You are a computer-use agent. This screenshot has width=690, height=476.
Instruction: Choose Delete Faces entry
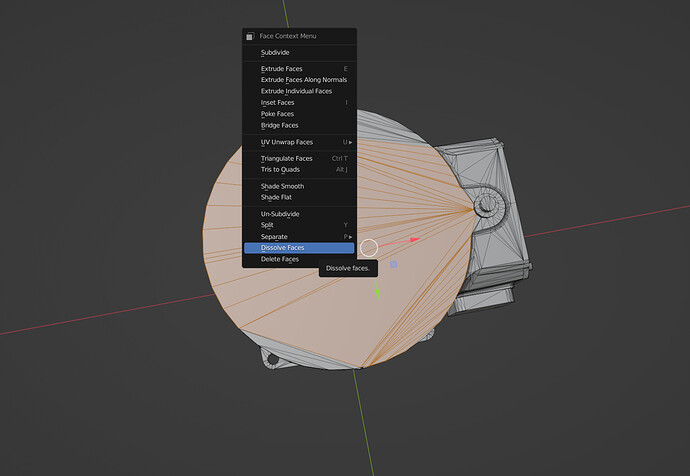pyautogui.click(x=299, y=260)
